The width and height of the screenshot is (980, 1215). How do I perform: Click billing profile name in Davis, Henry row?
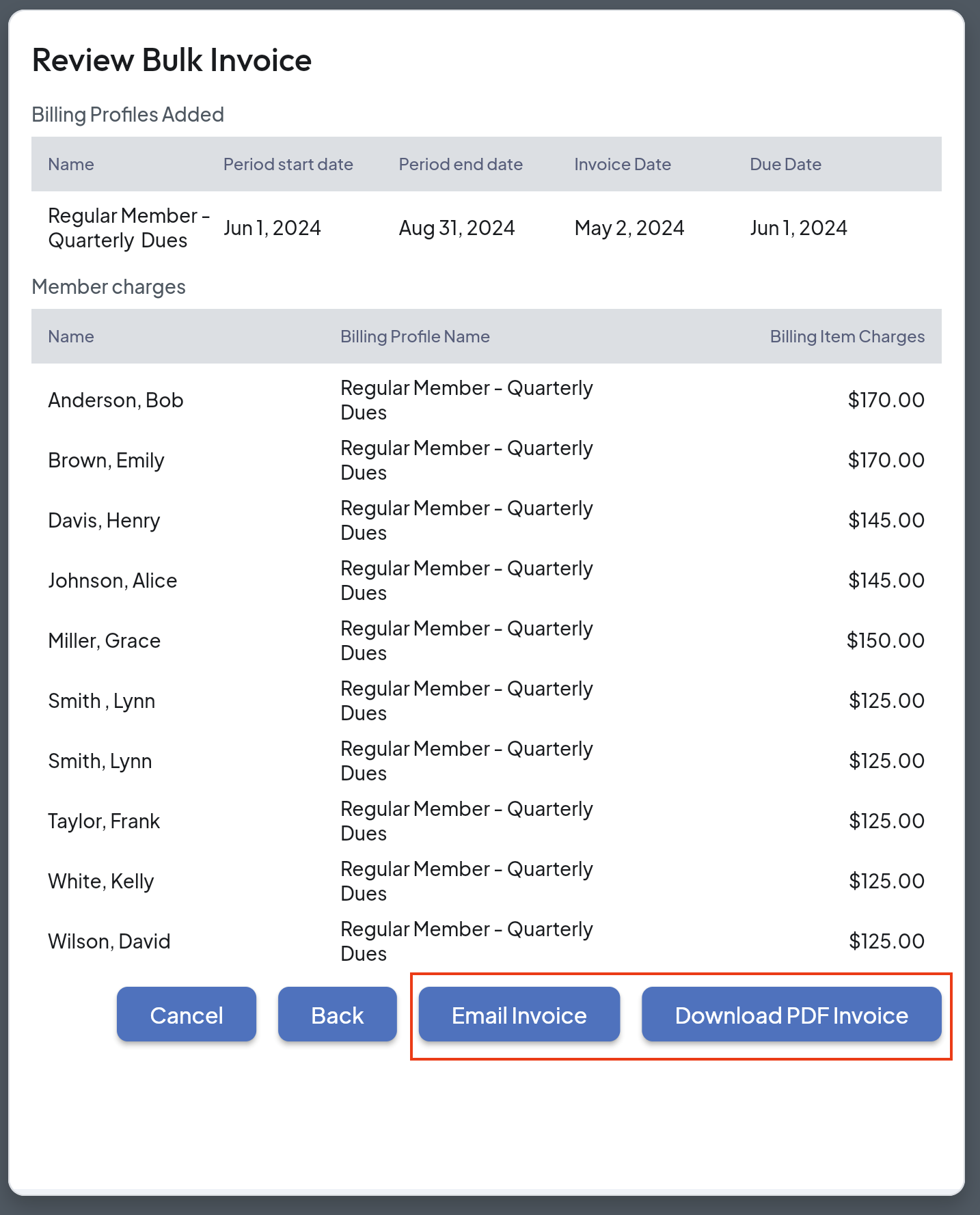tap(467, 520)
